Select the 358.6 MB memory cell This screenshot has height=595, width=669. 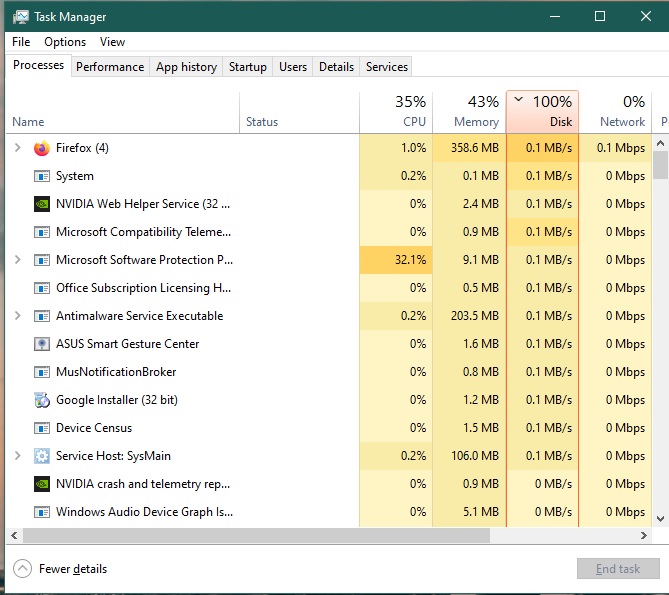point(469,148)
